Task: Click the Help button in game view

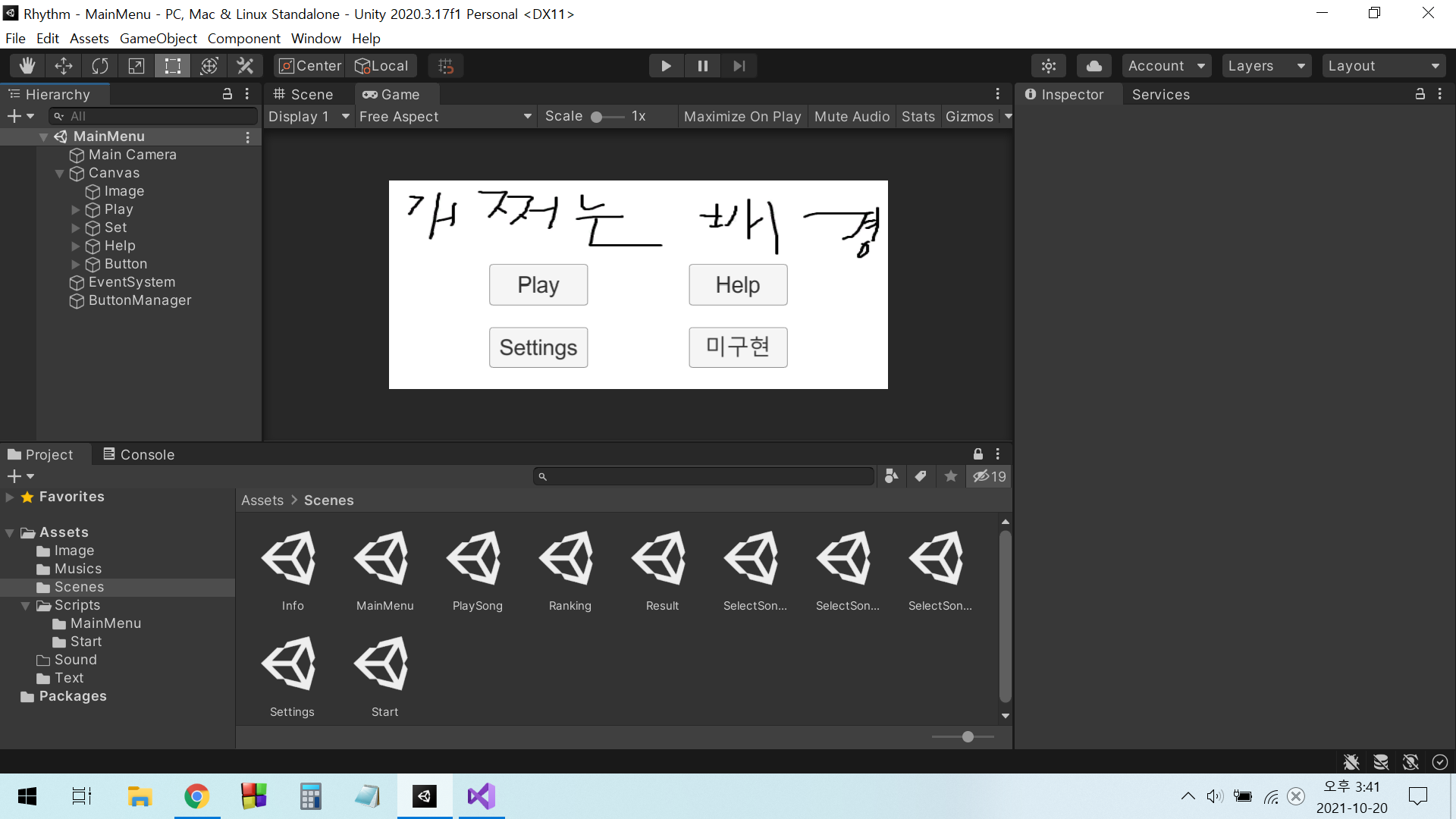Action: tap(737, 285)
